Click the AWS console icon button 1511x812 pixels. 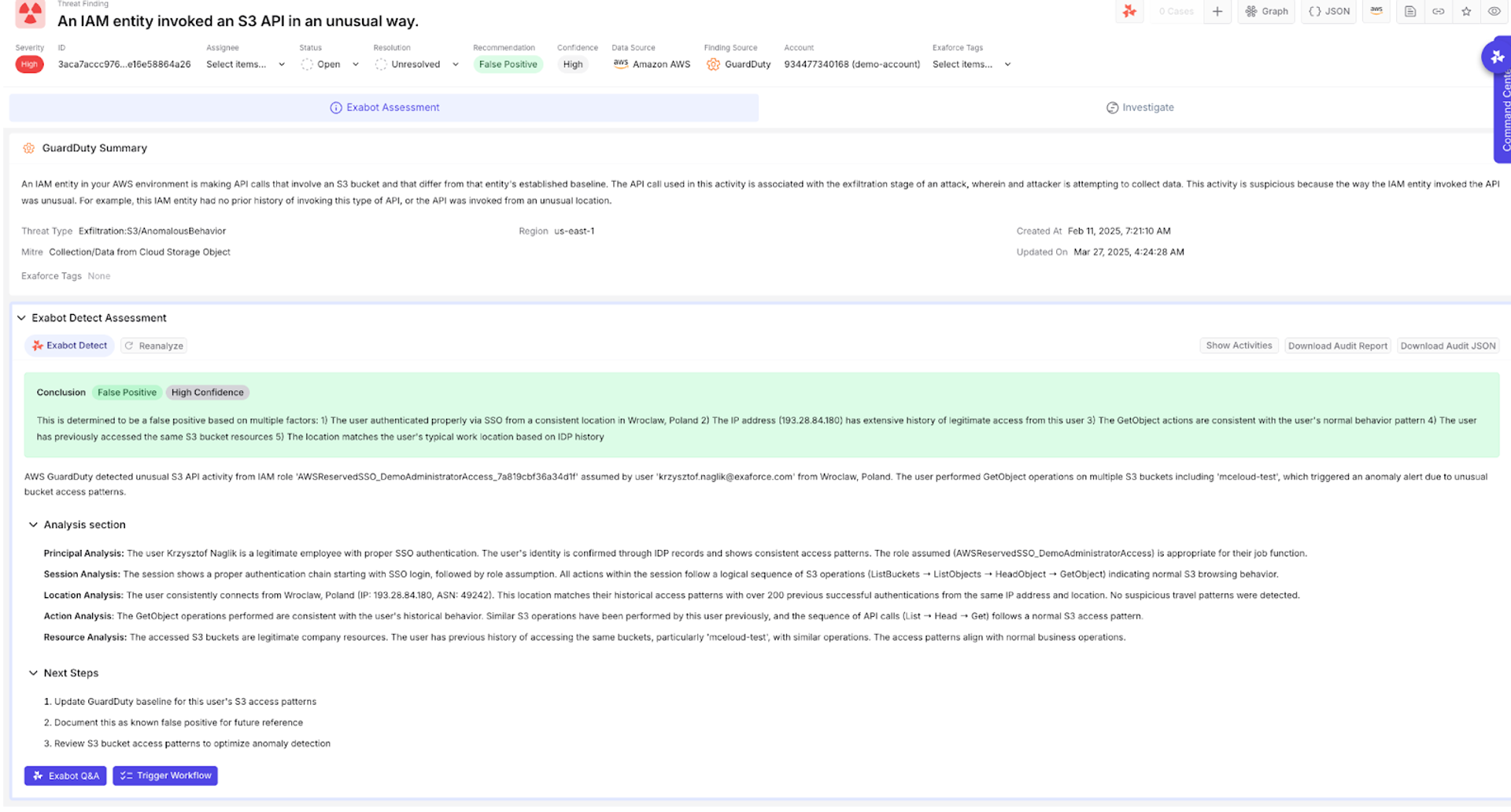click(x=1376, y=12)
